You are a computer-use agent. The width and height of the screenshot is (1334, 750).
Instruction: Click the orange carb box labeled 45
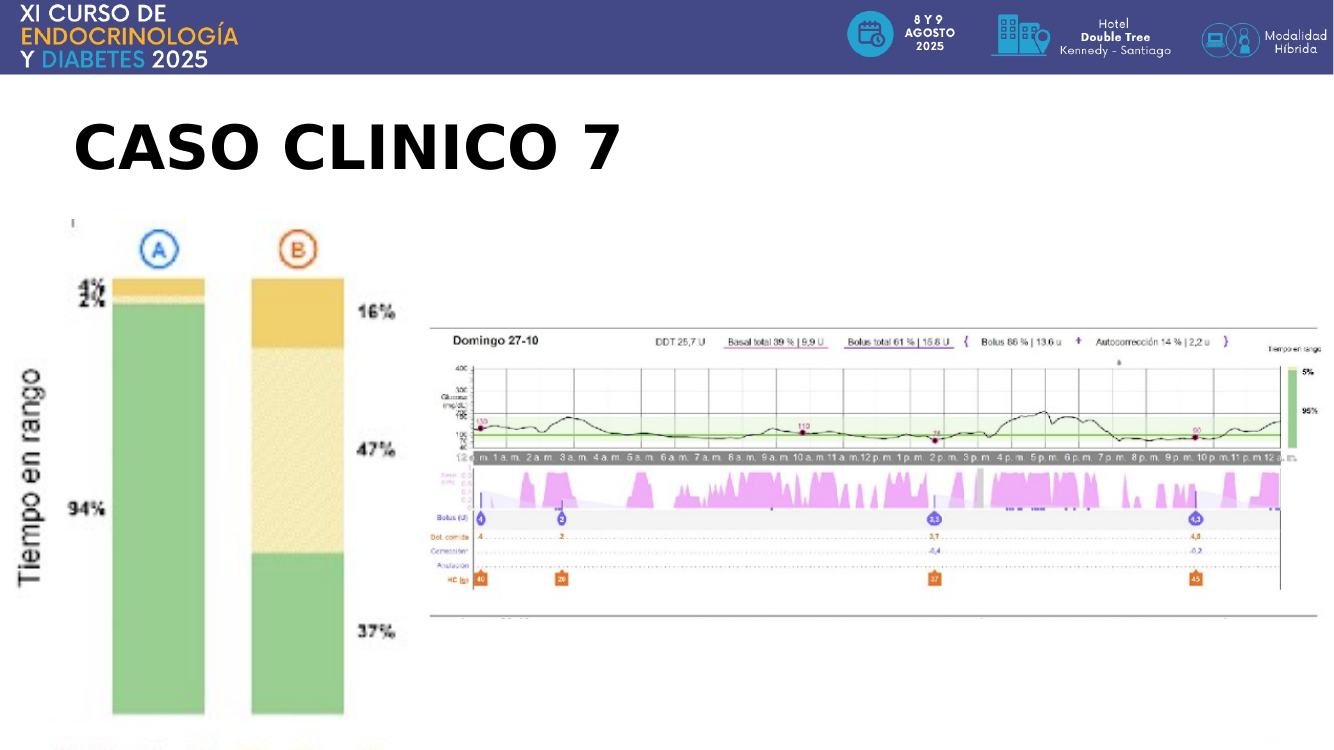click(x=1195, y=579)
